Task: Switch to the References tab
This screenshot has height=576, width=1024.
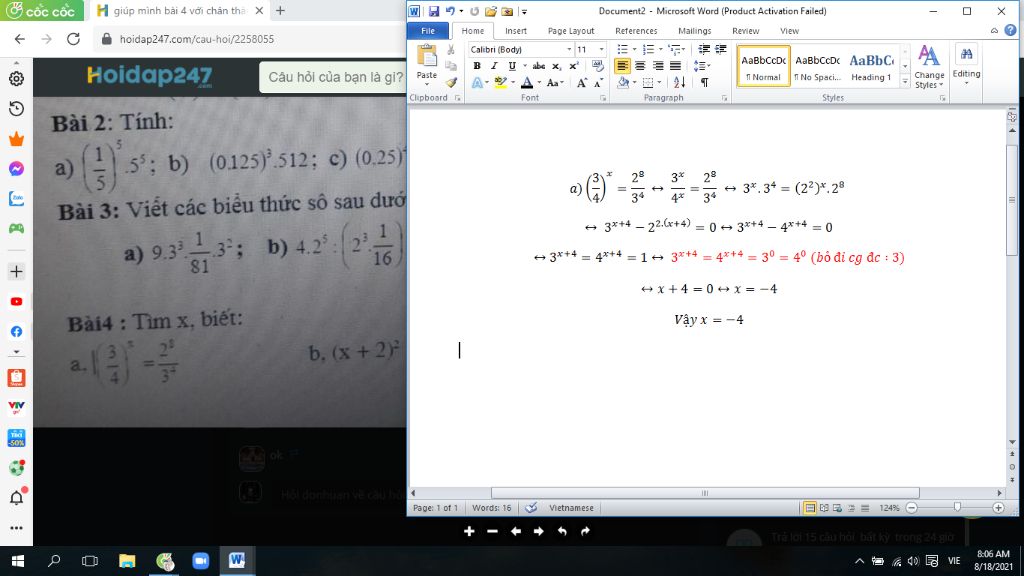Action: coord(635,31)
